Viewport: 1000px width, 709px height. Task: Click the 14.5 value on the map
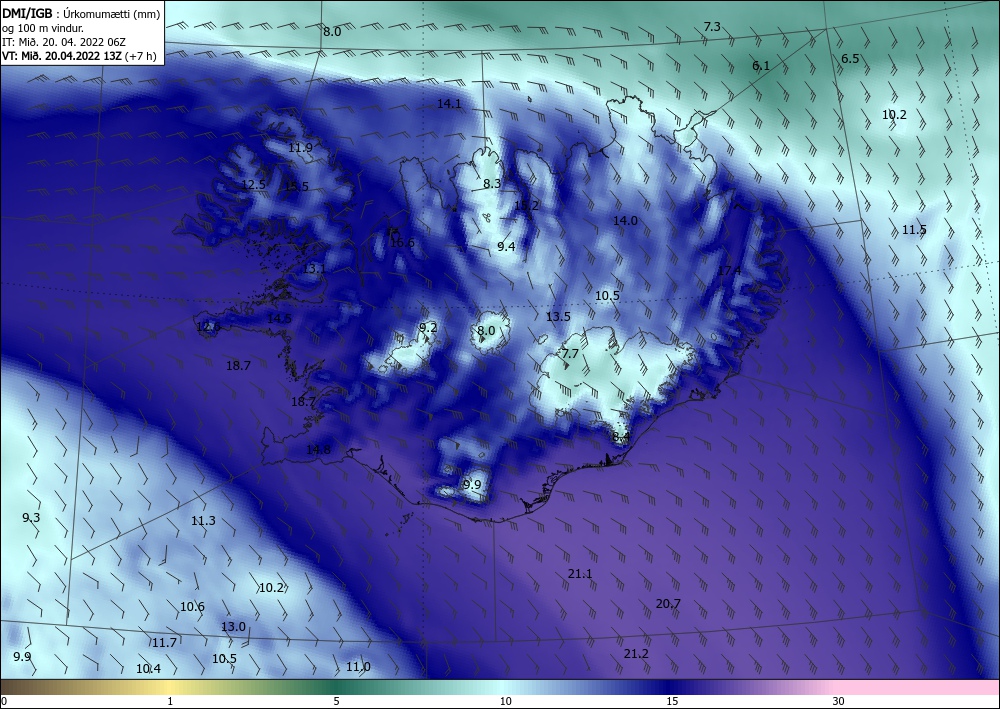point(279,319)
